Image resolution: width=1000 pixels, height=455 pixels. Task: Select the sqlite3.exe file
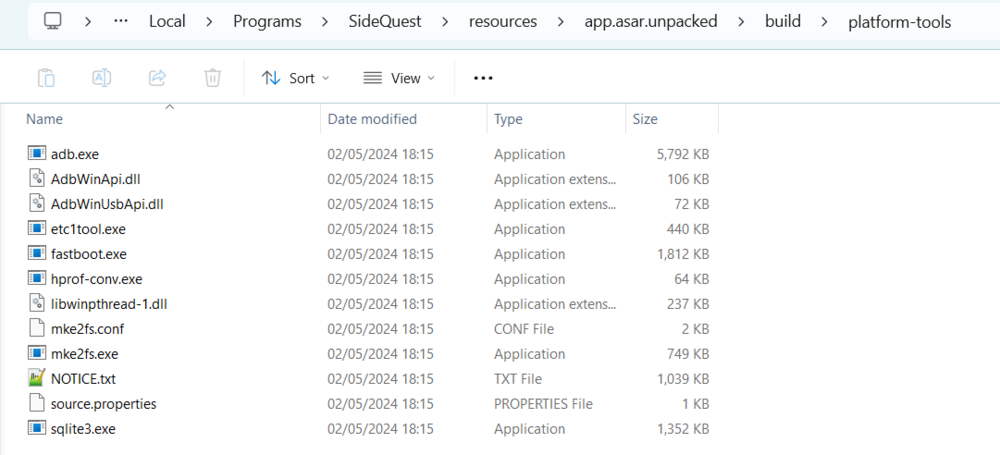pyautogui.click(x=83, y=429)
